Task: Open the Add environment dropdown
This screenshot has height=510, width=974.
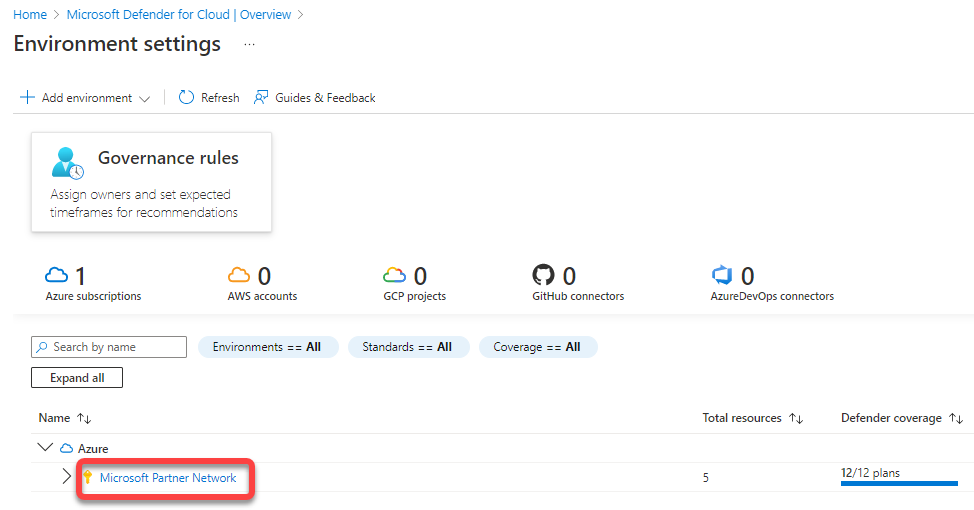Action: click(85, 98)
